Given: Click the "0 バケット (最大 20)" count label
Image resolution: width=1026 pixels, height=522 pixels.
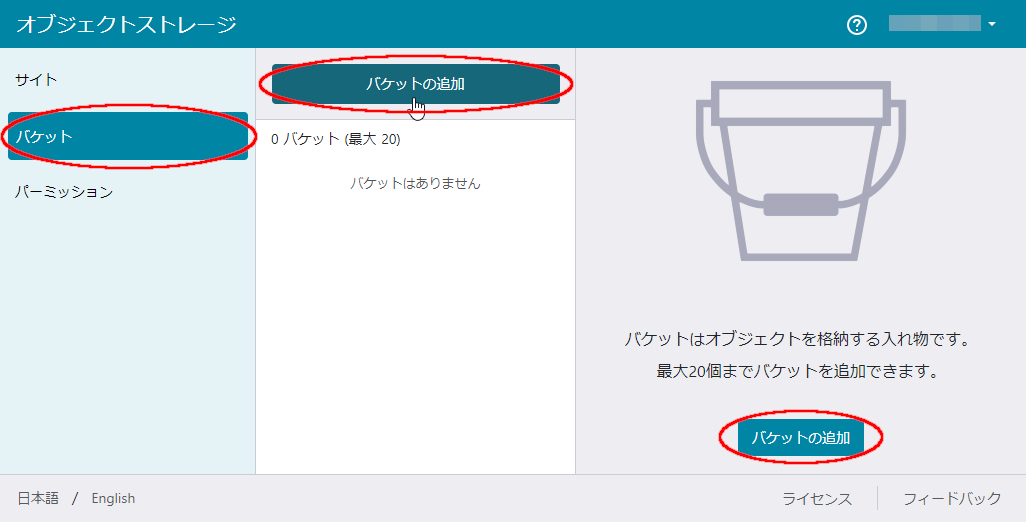Looking at the screenshot, I should click(336, 140).
